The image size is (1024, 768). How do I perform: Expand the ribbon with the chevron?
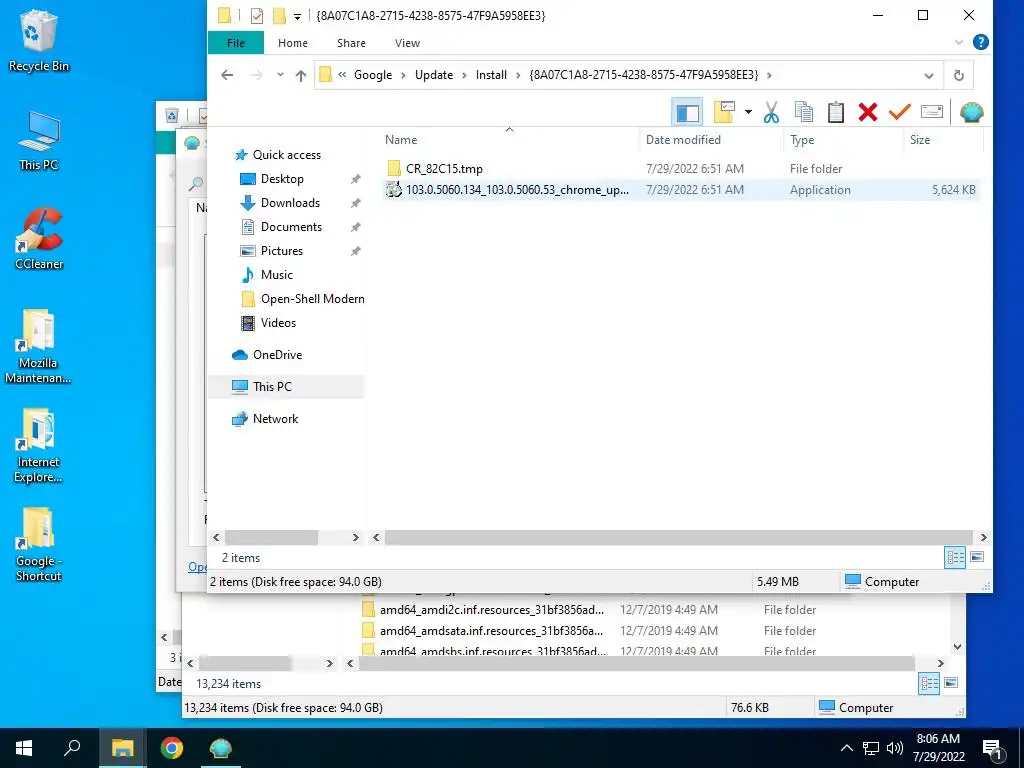[x=959, y=42]
